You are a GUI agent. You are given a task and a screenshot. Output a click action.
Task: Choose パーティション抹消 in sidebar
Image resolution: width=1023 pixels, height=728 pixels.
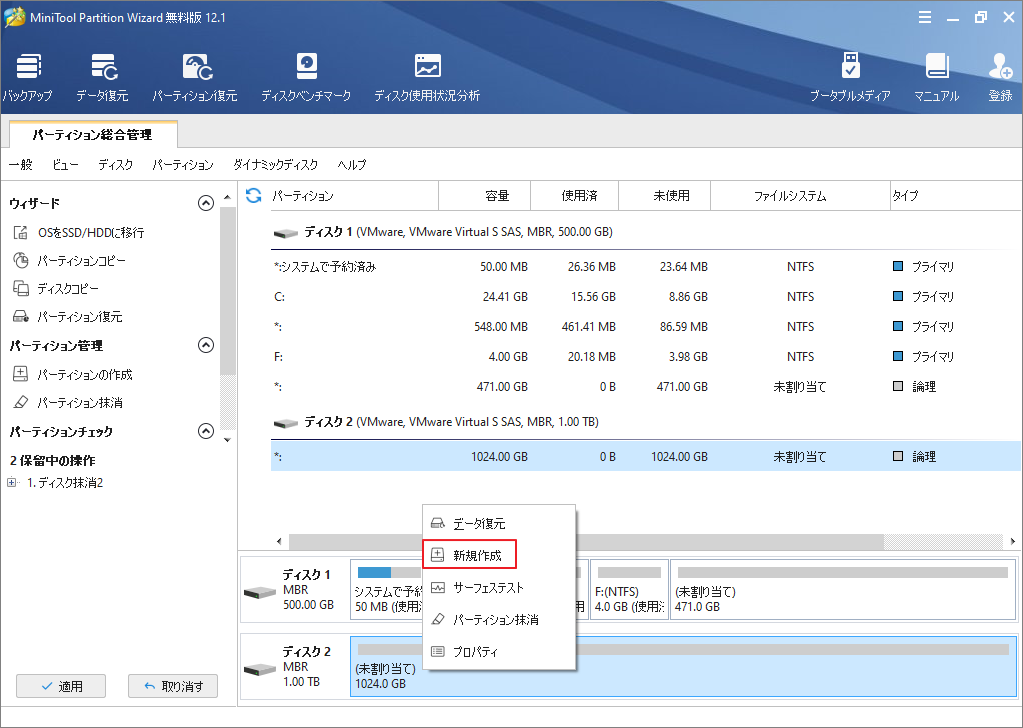coord(67,402)
